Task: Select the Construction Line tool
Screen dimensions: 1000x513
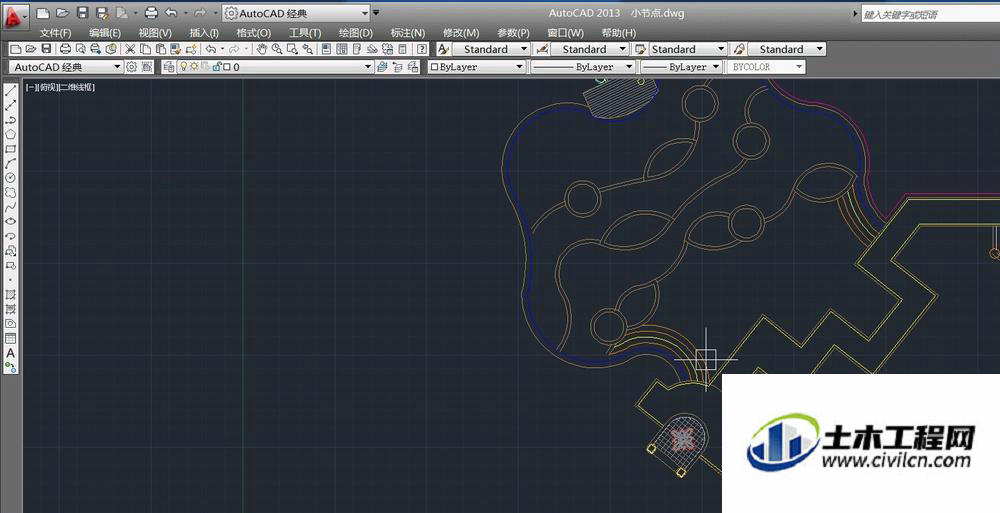Action: pos(11,105)
